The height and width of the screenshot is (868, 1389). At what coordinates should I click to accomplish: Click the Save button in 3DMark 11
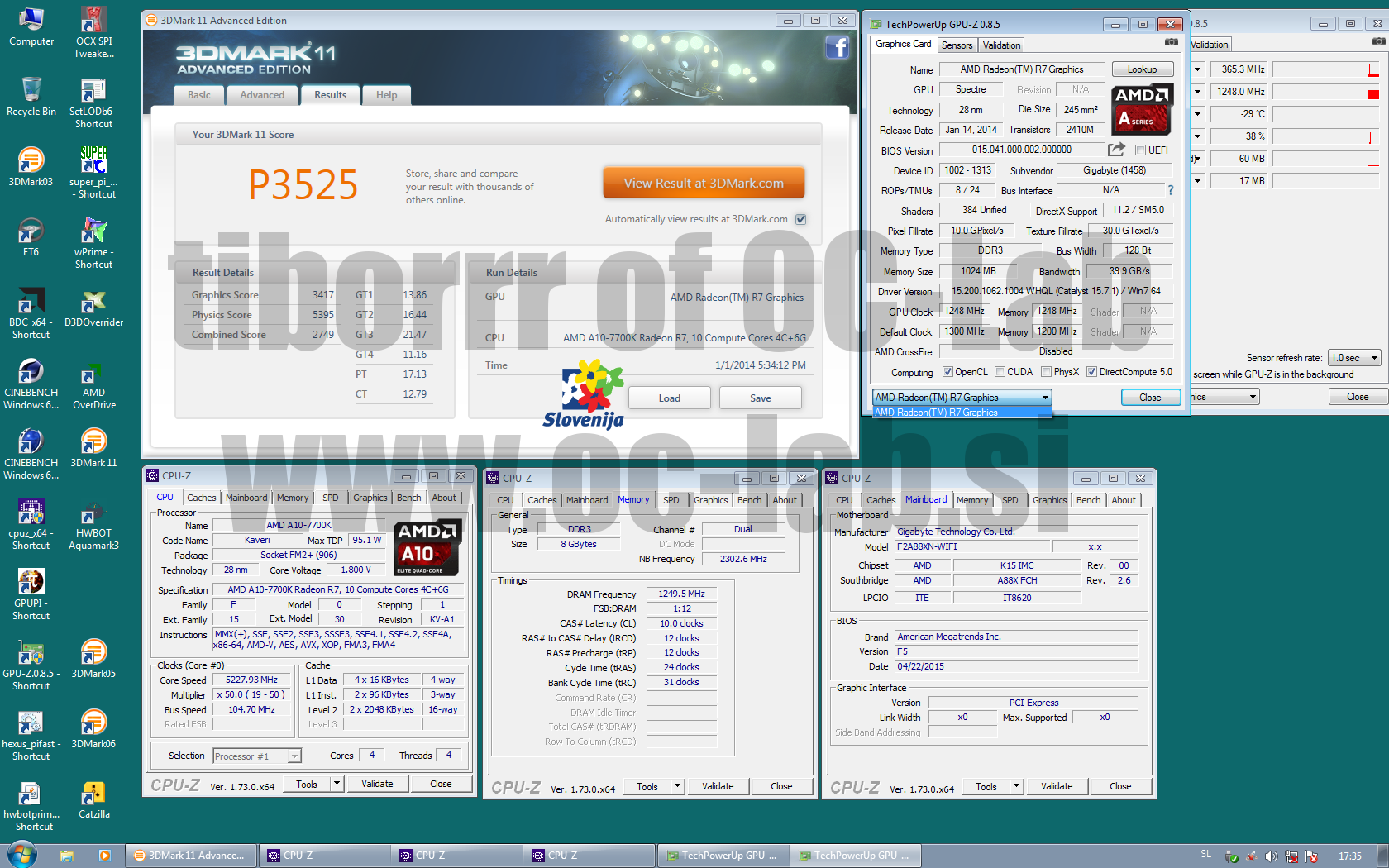(x=761, y=398)
